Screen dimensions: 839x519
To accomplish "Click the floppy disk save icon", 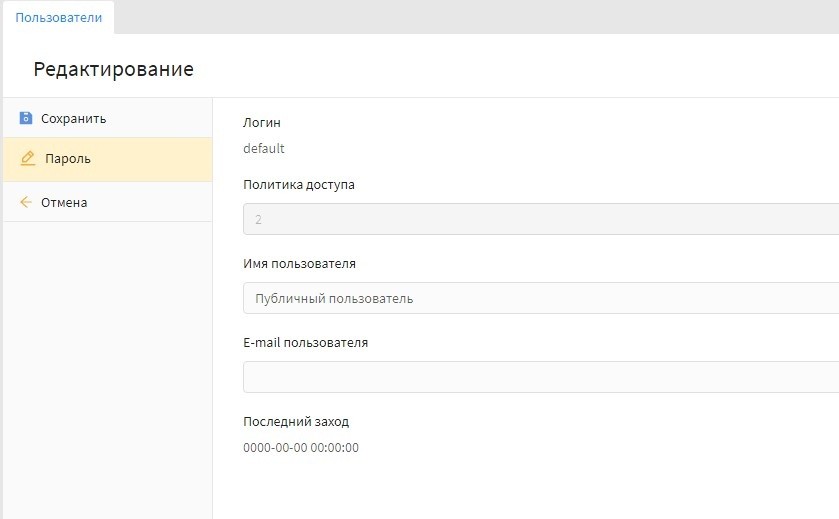I will [26, 118].
